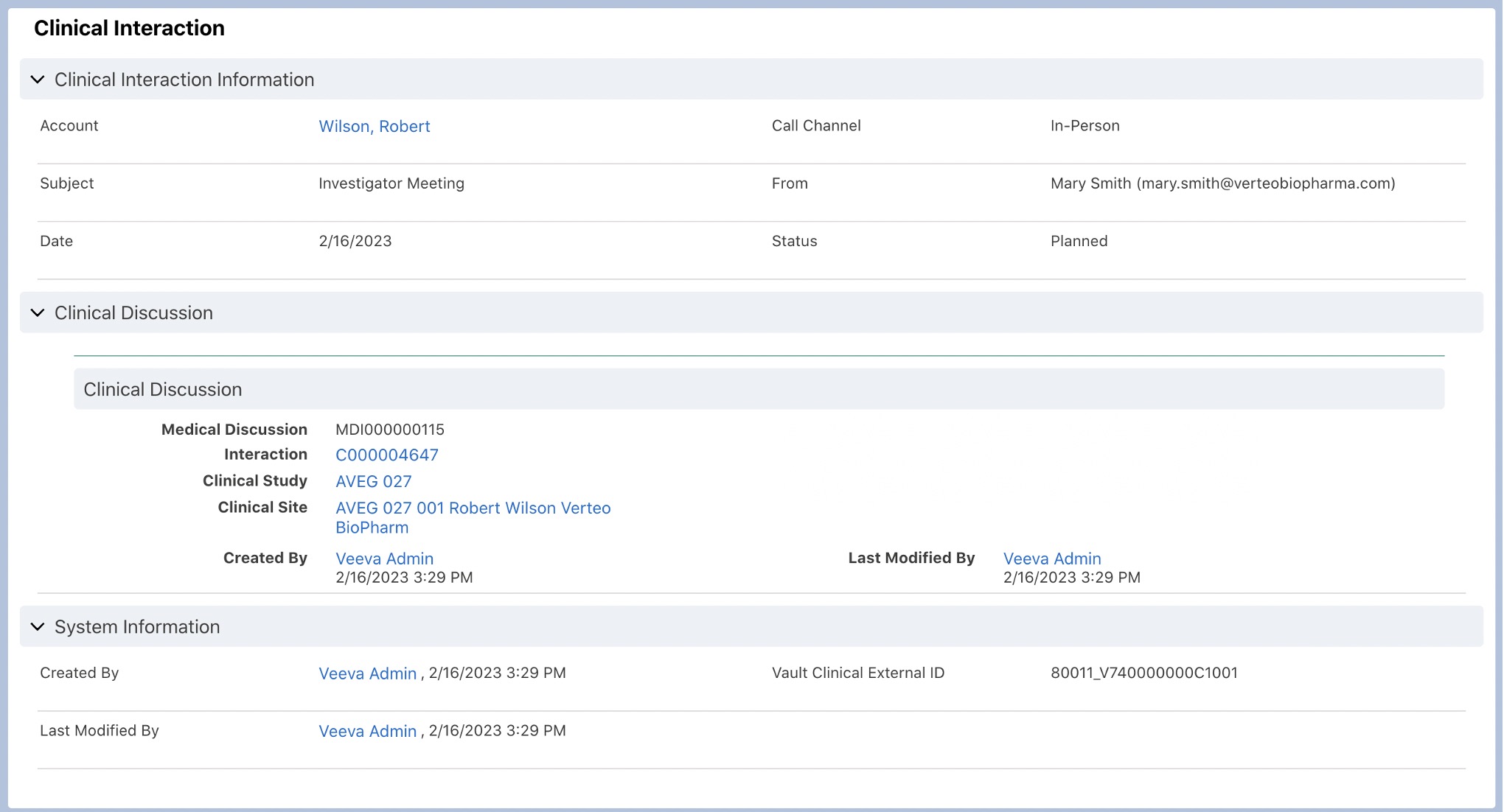Image resolution: width=1504 pixels, height=812 pixels.
Task: Click the Planned status value
Action: point(1078,242)
